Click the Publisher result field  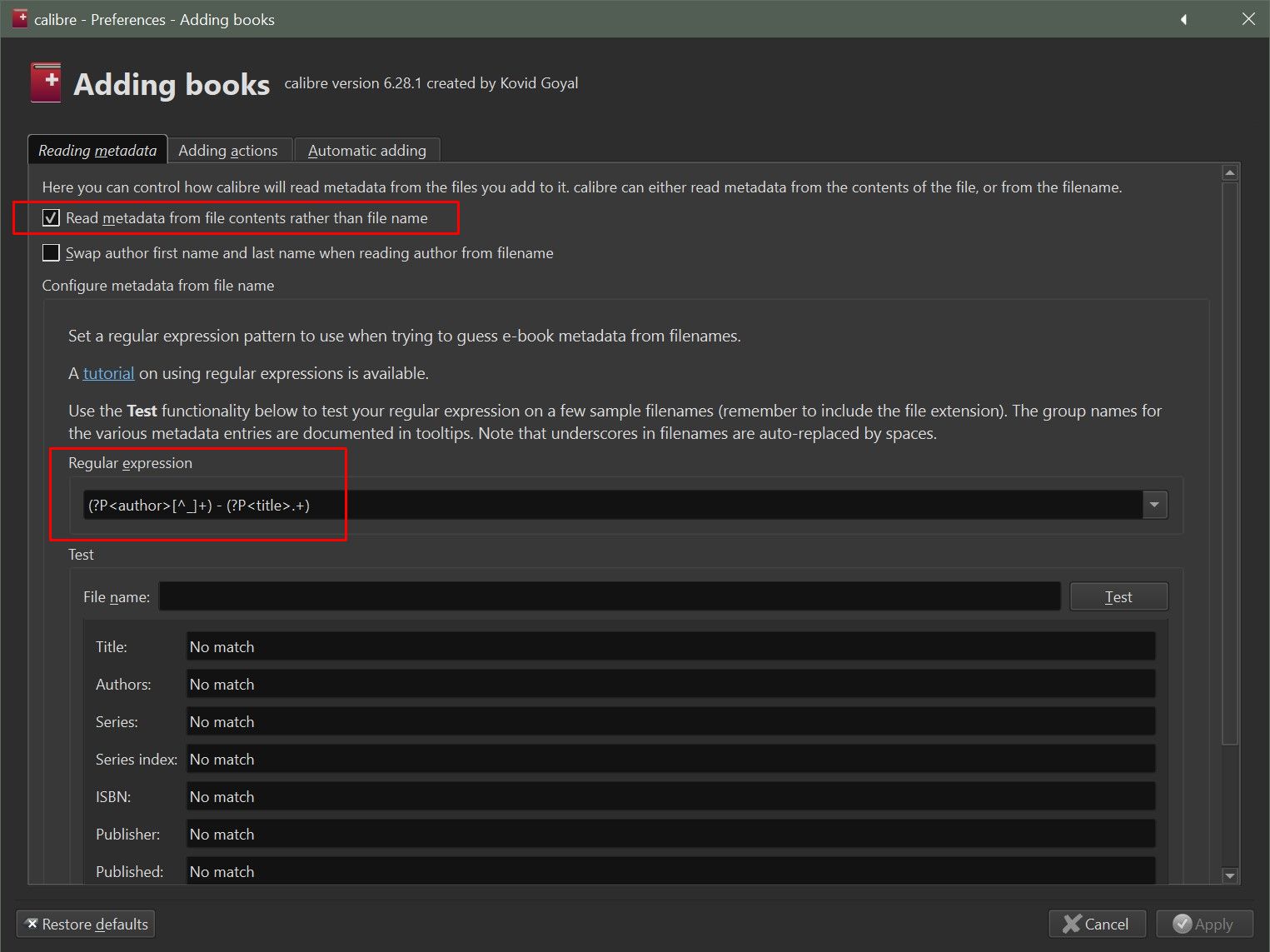point(670,835)
